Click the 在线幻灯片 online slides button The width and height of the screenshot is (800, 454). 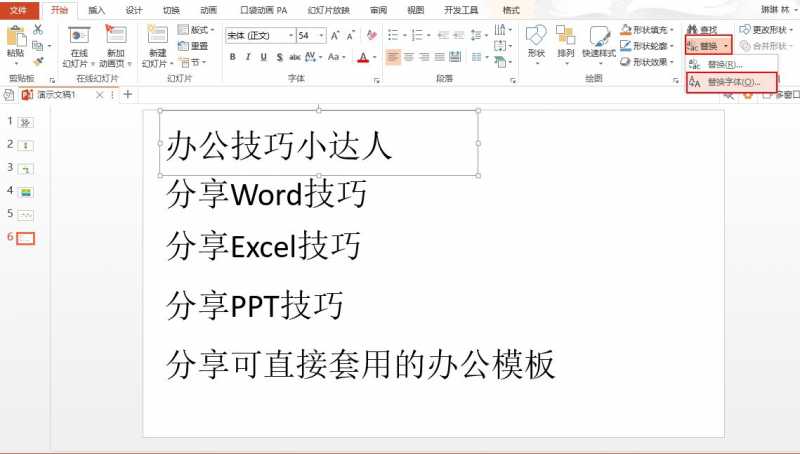click(79, 46)
